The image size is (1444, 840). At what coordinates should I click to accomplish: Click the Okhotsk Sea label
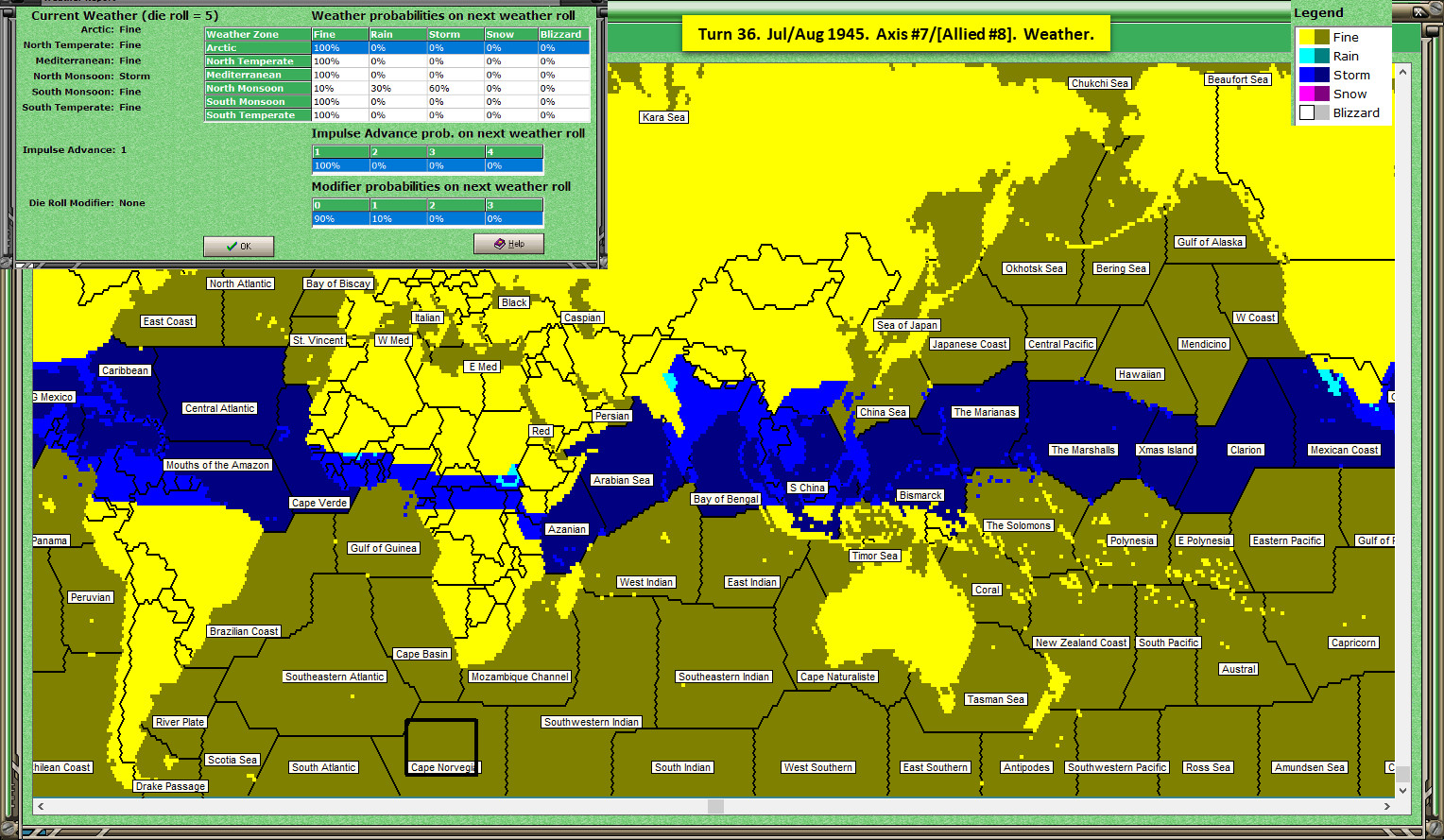click(x=1035, y=268)
